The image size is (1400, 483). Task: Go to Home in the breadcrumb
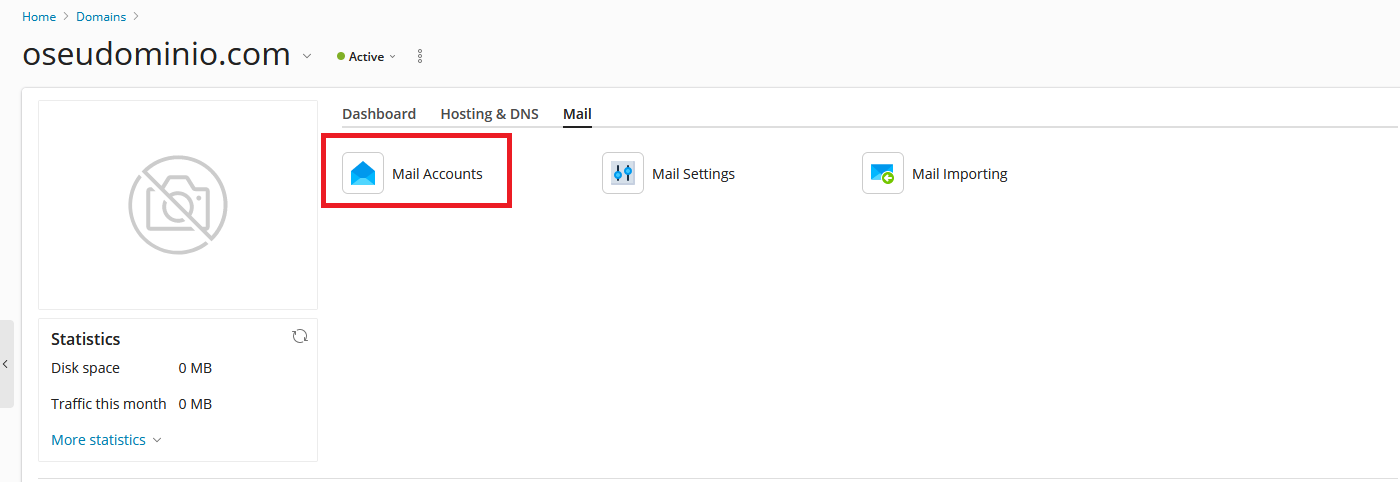[39, 17]
